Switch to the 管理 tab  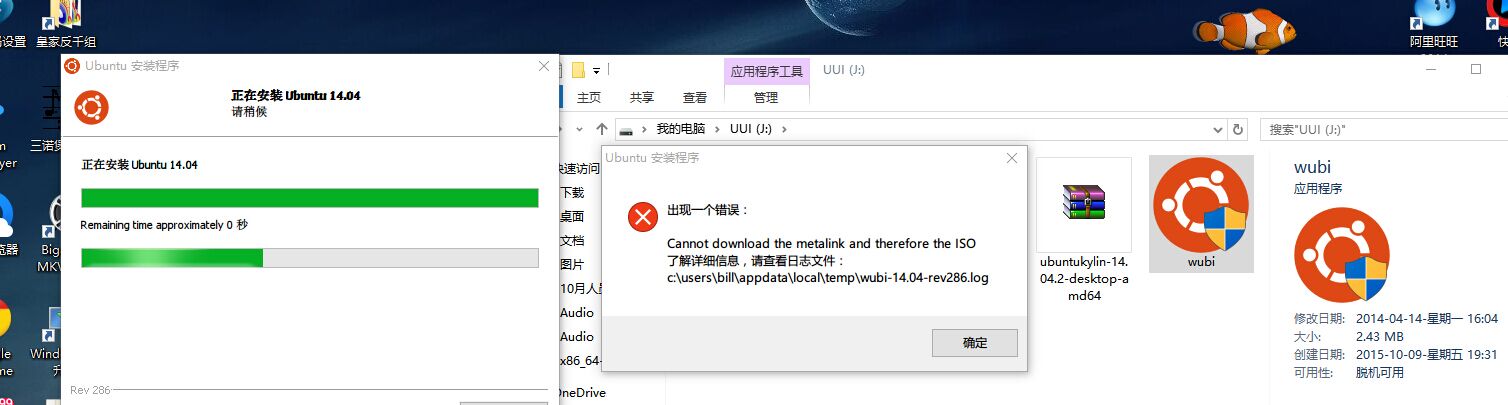[766, 97]
